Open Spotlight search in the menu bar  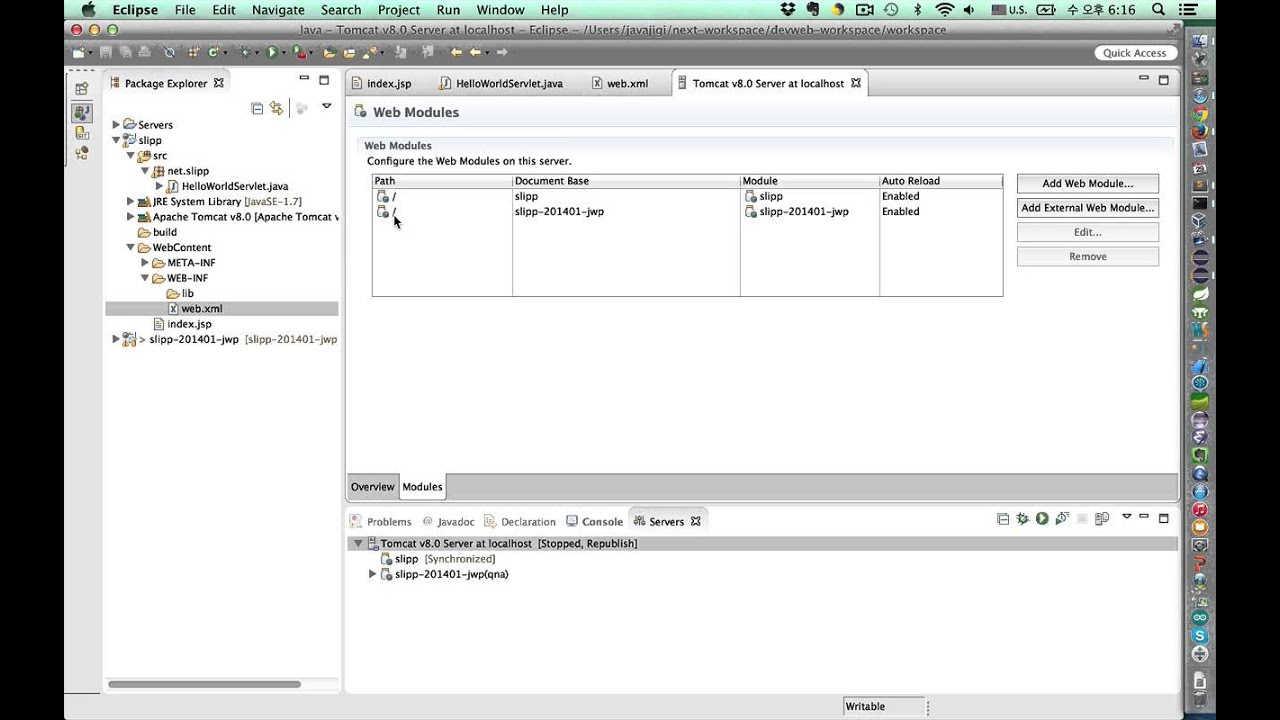pyautogui.click(x=1158, y=10)
